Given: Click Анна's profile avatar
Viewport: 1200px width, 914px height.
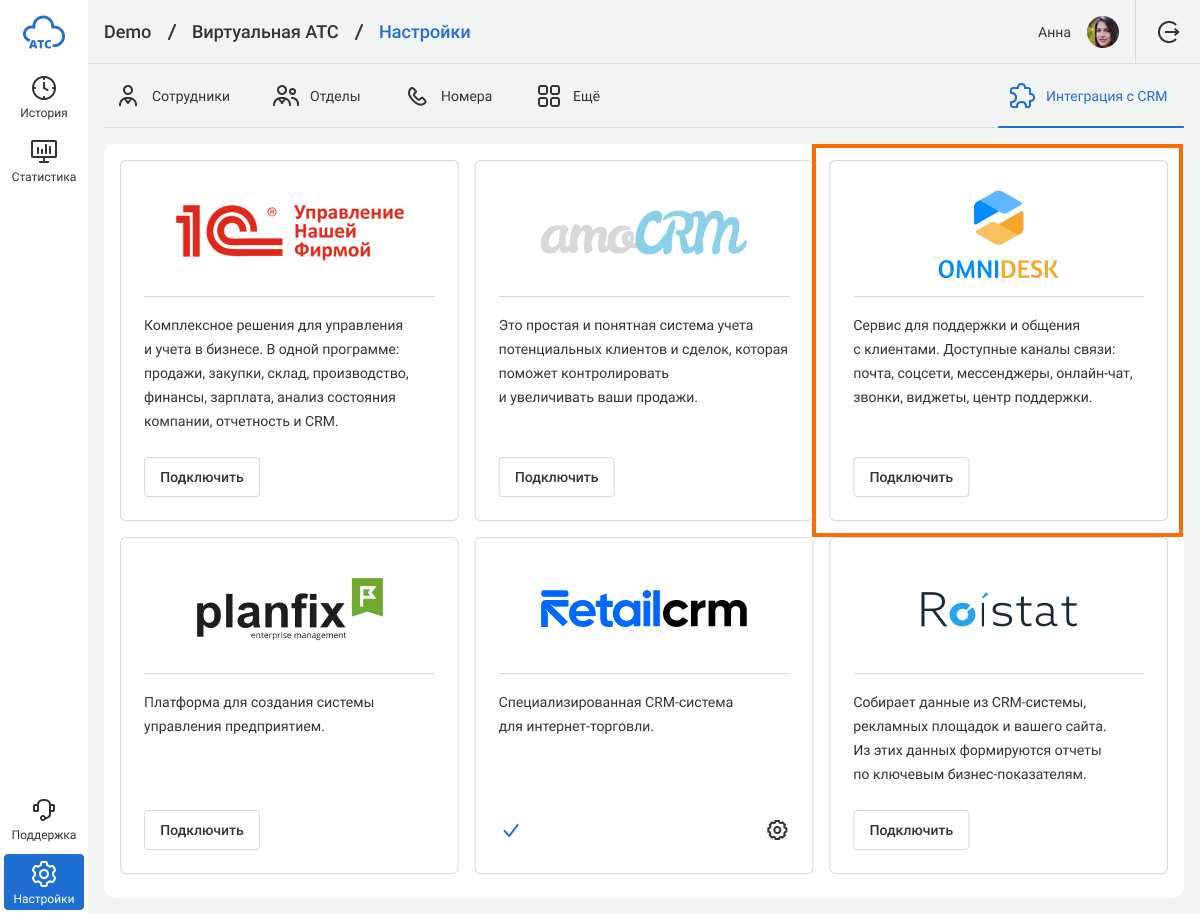Looking at the screenshot, I should pyautogui.click(x=1103, y=32).
